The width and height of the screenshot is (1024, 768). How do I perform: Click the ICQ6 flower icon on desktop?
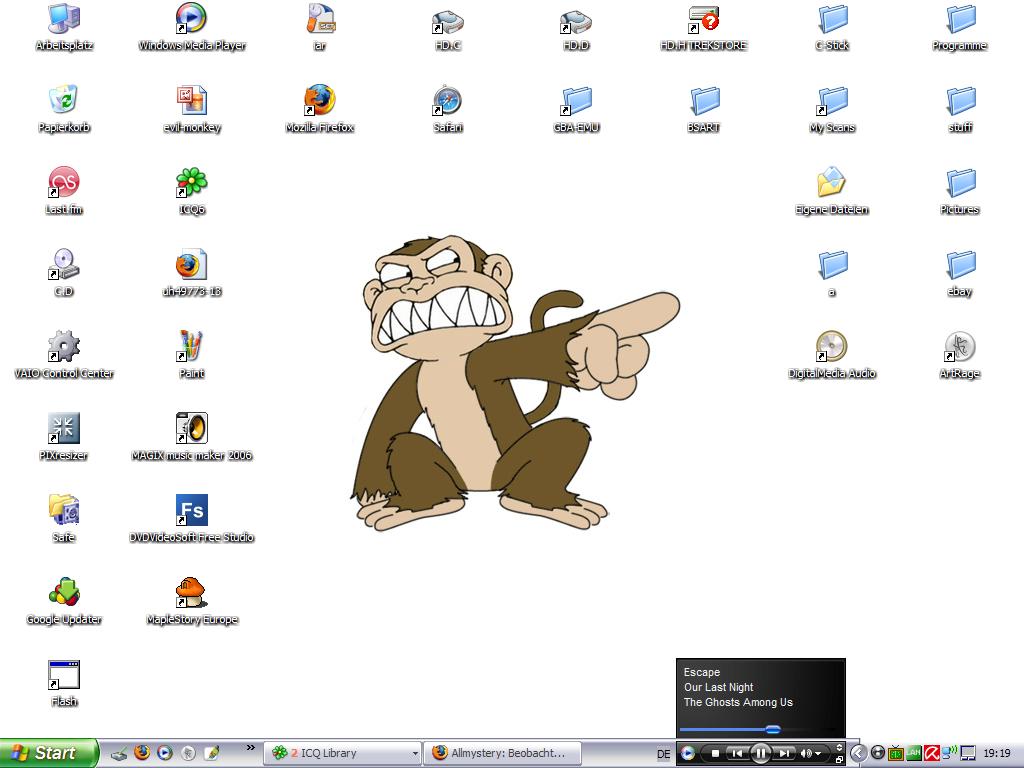[x=191, y=192]
